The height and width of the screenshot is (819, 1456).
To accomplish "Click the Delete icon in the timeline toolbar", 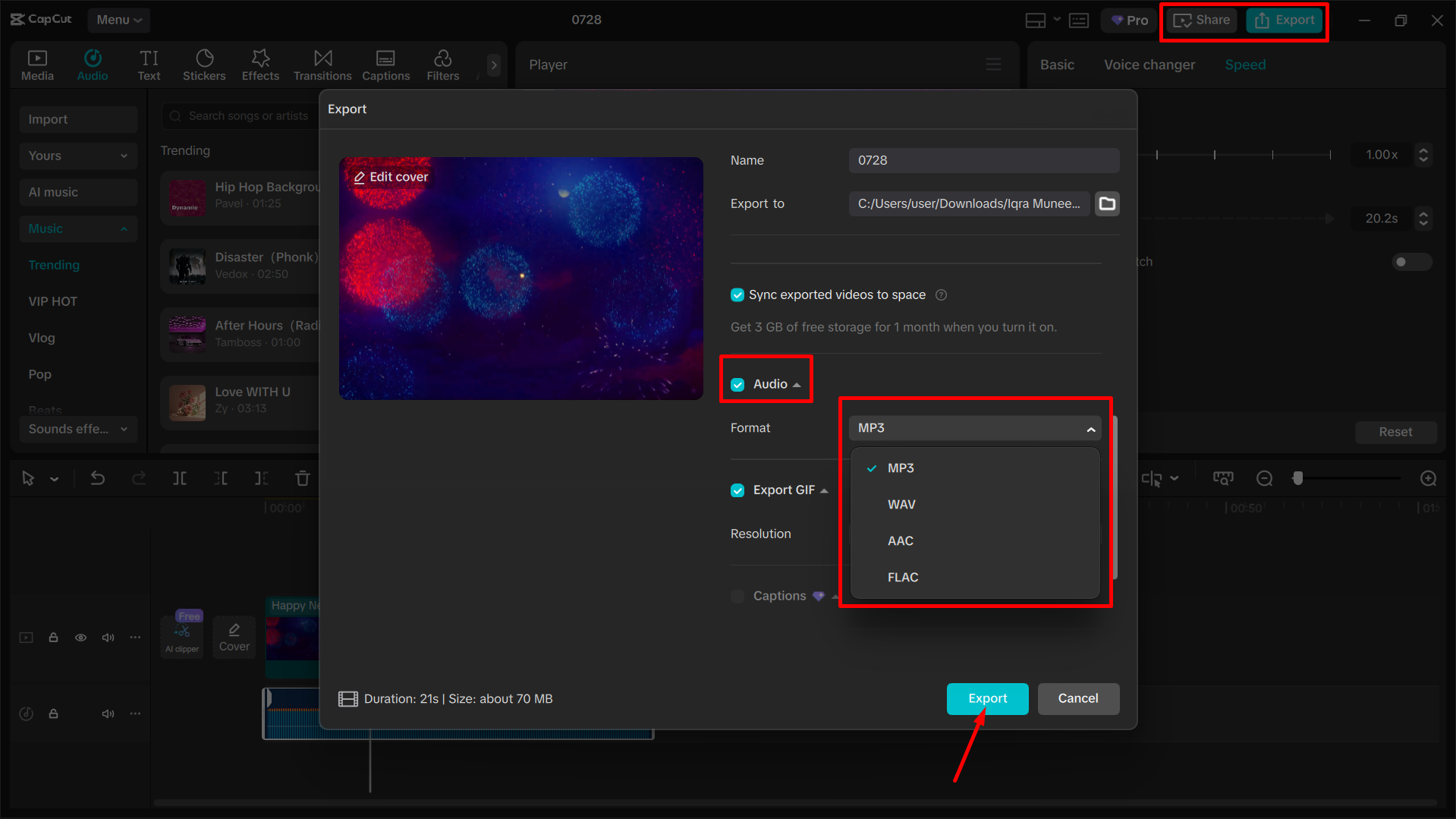I will pos(302,478).
